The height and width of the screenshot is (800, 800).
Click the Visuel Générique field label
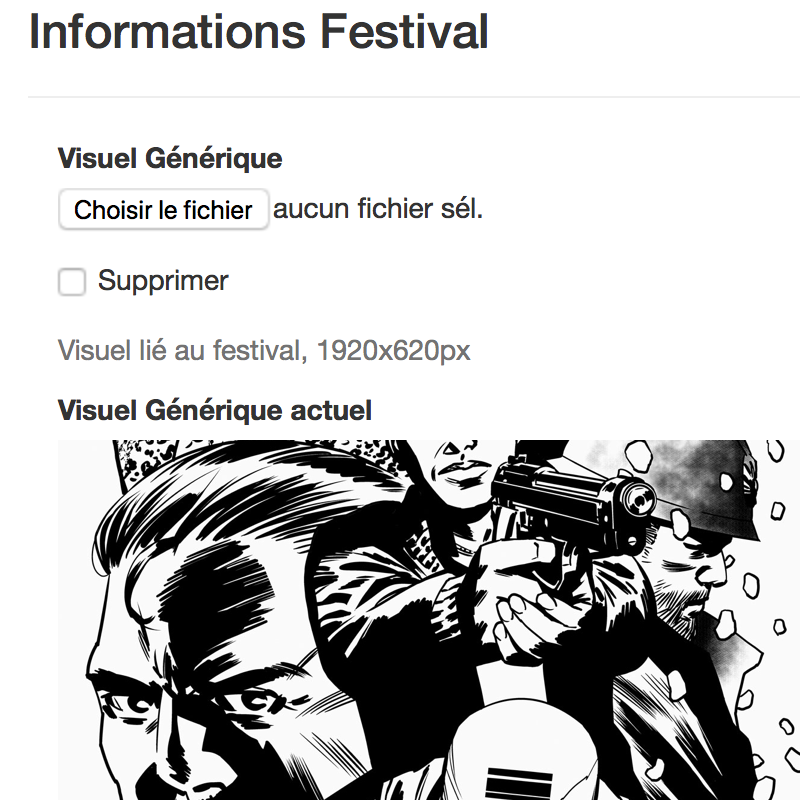170,158
